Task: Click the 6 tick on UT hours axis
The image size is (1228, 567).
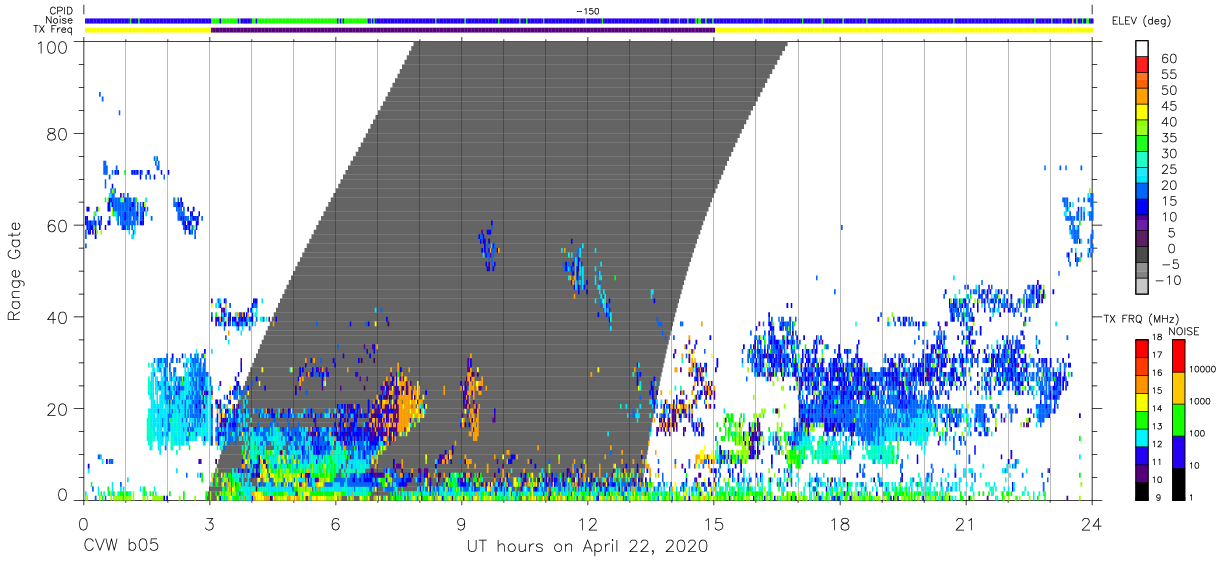Action: click(336, 524)
